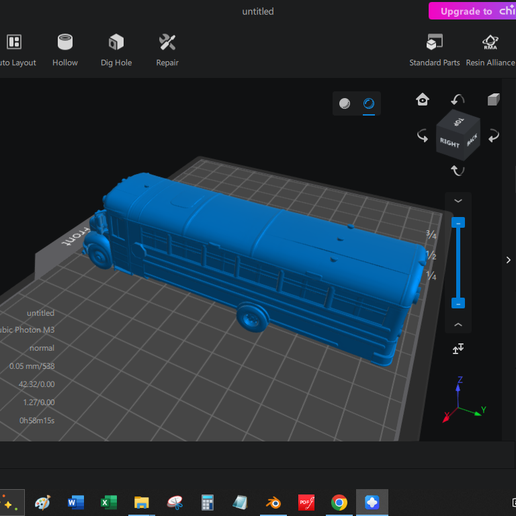This screenshot has width=516, height=516.
Task: Open the Dig Hole tool
Action: pos(116,49)
